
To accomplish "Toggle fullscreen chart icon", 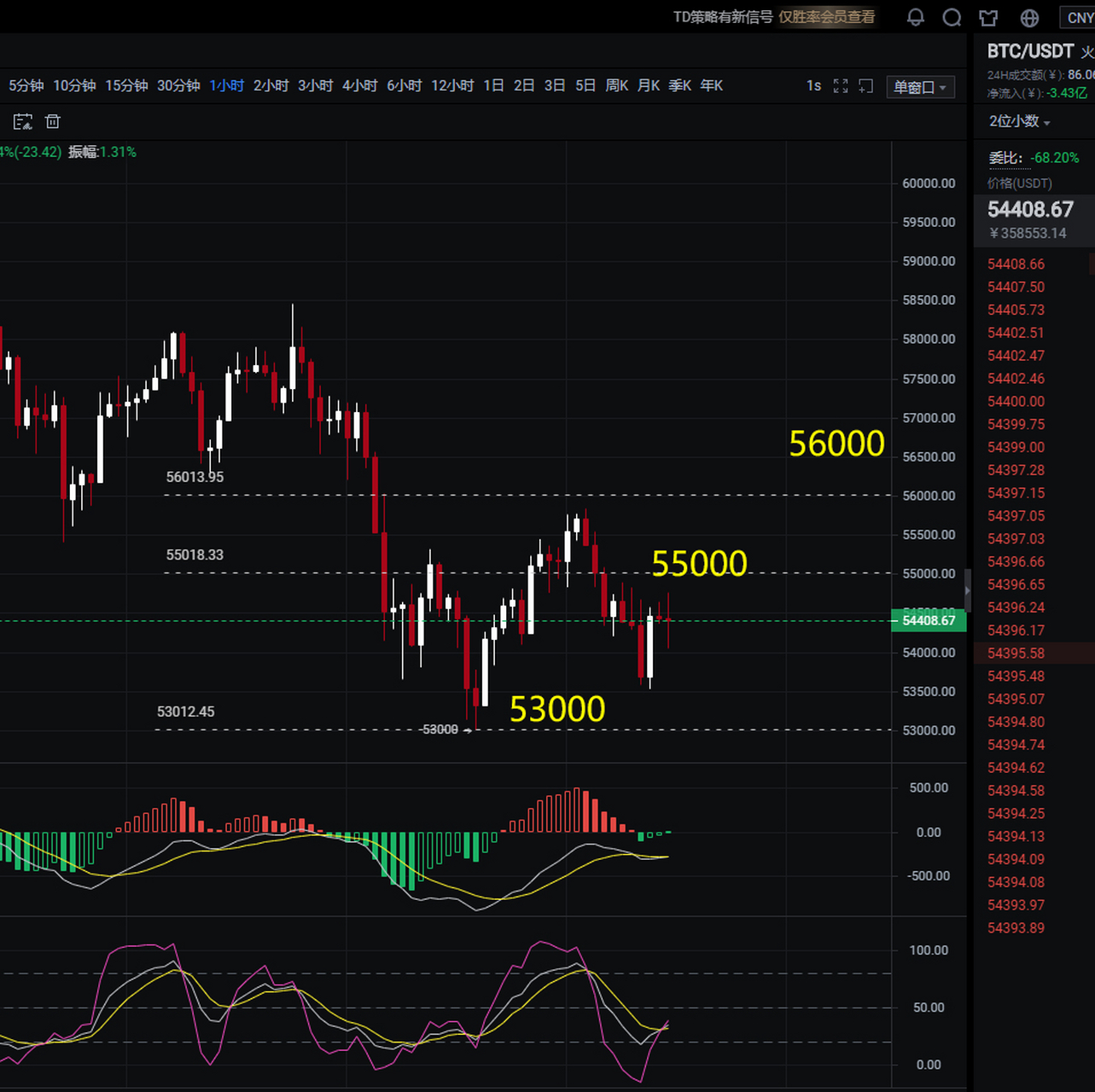I will click(841, 86).
